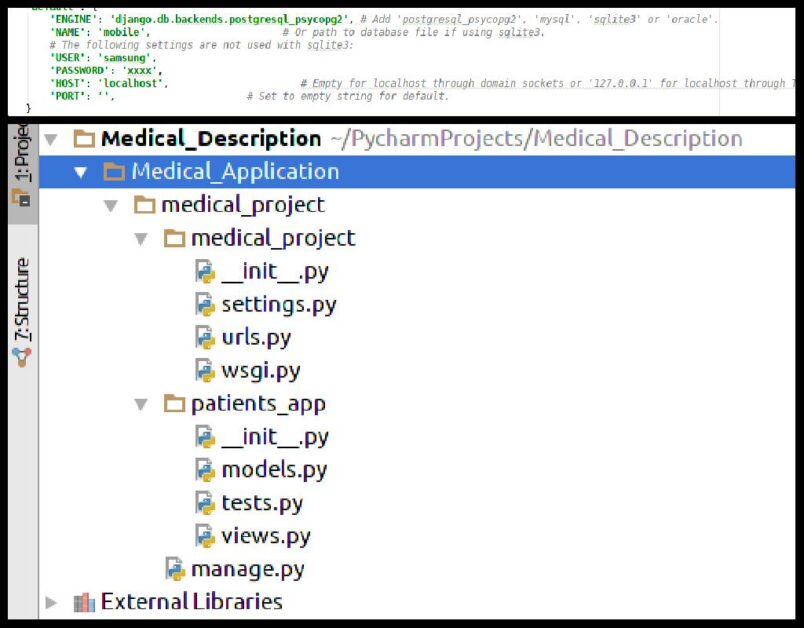Open the 1: Project tool window tab

[x=21, y=163]
